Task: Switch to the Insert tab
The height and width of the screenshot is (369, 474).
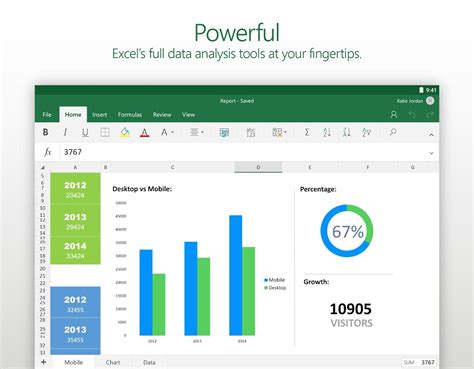Action: (100, 114)
